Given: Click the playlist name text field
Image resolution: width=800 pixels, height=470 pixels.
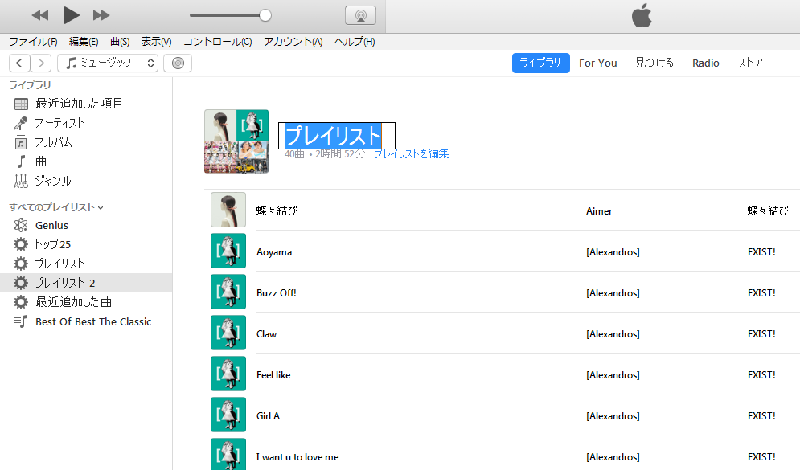Looking at the screenshot, I should click(337, 136).
